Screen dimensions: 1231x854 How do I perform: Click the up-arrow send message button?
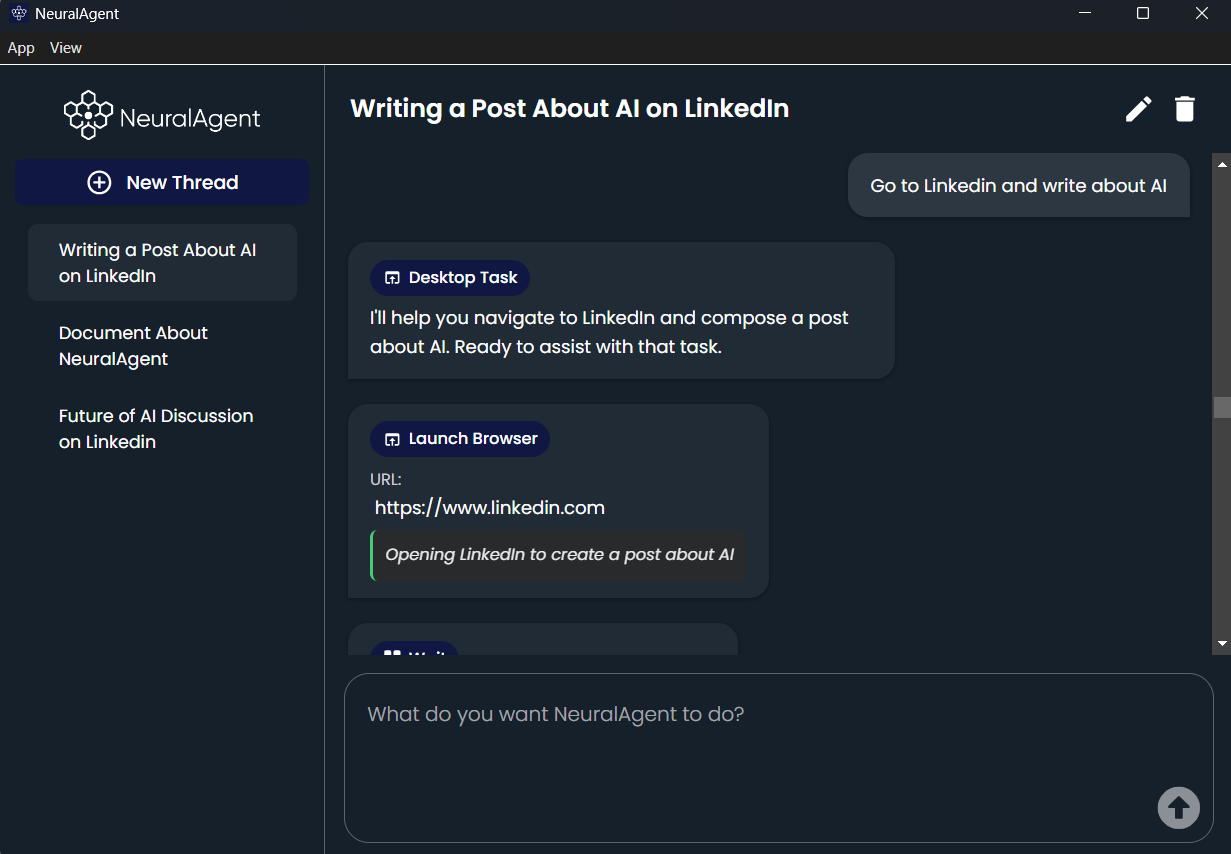click(x=1178, y=807)
